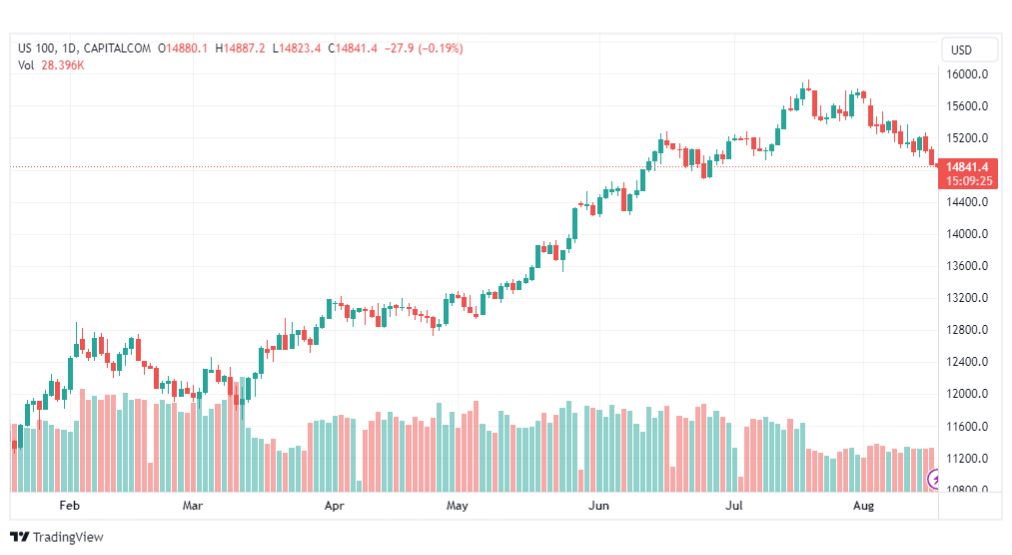Click the Aug label on time axis
Screen dimensions: 1012x555
(864, 505)
